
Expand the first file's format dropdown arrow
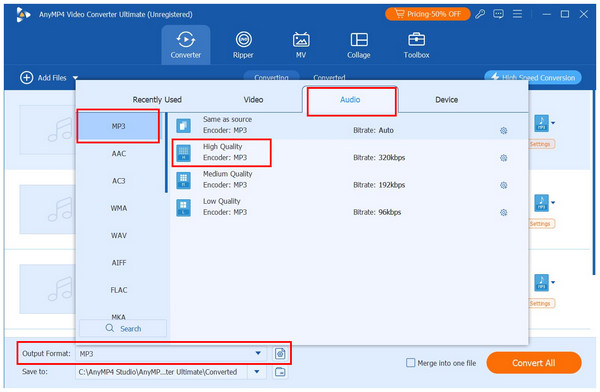[x=553, y=123]
